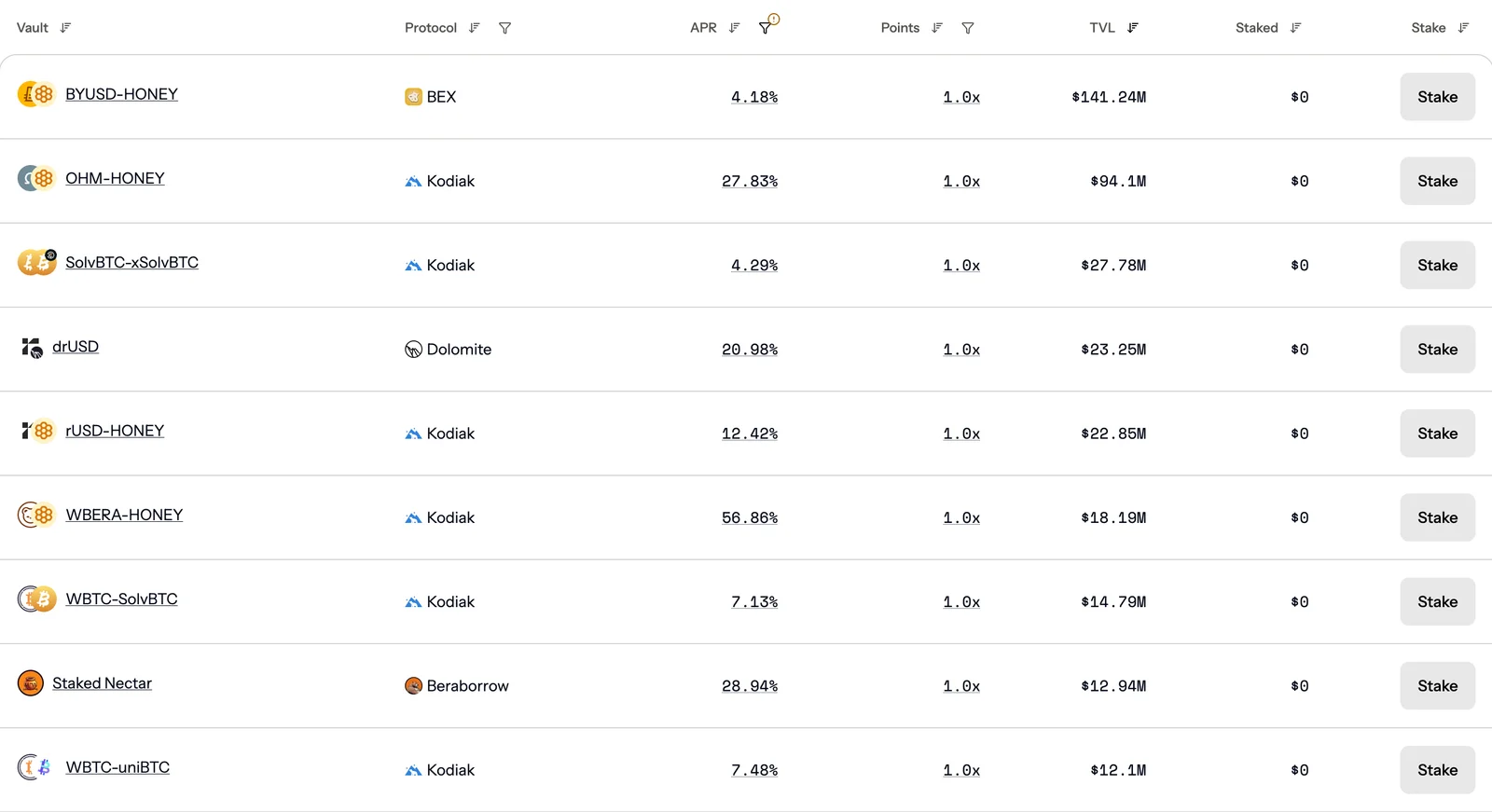Click the Stake column sort icon

pos(1463,28)
